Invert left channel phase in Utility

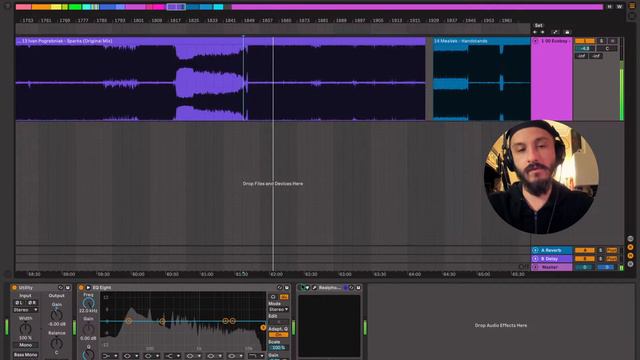[x=19, y=302]
